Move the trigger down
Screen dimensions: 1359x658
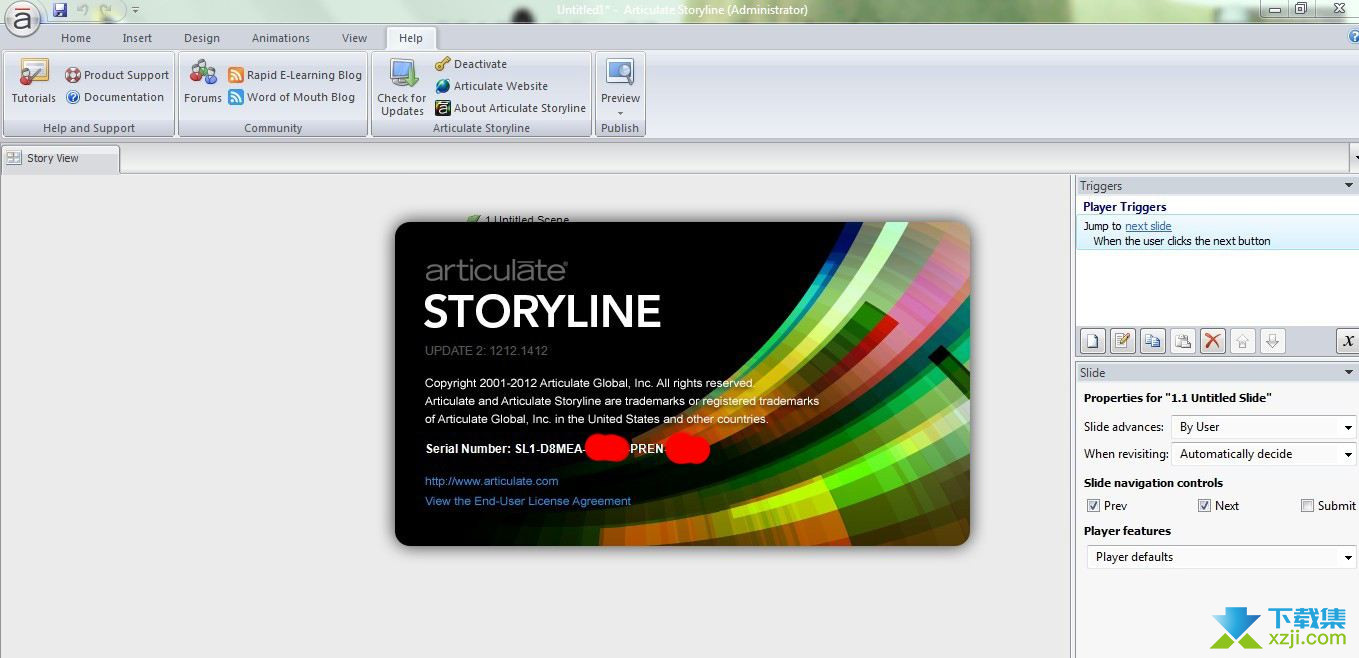coord(1273,341)
